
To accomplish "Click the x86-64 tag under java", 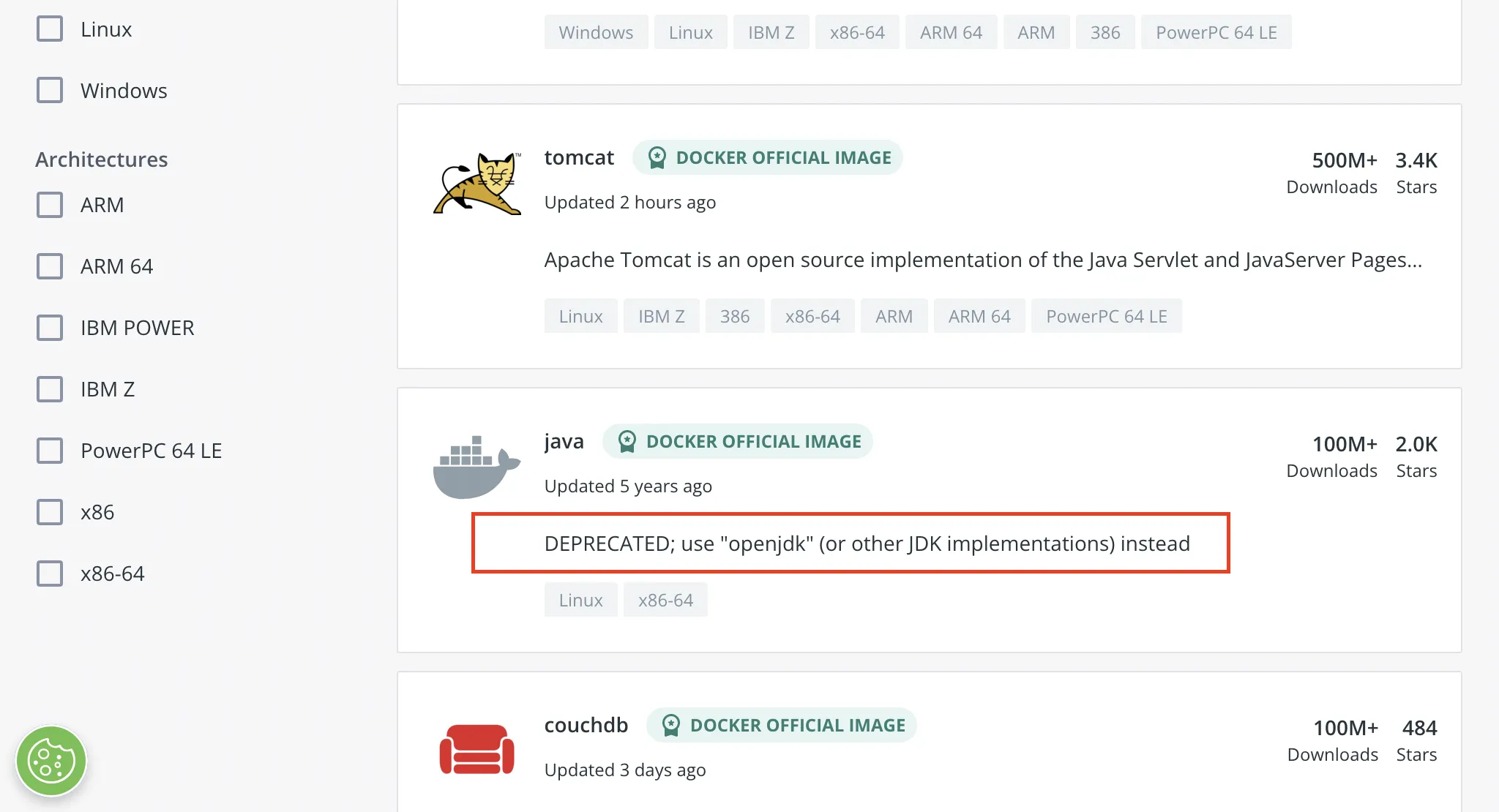I will 665,600.
